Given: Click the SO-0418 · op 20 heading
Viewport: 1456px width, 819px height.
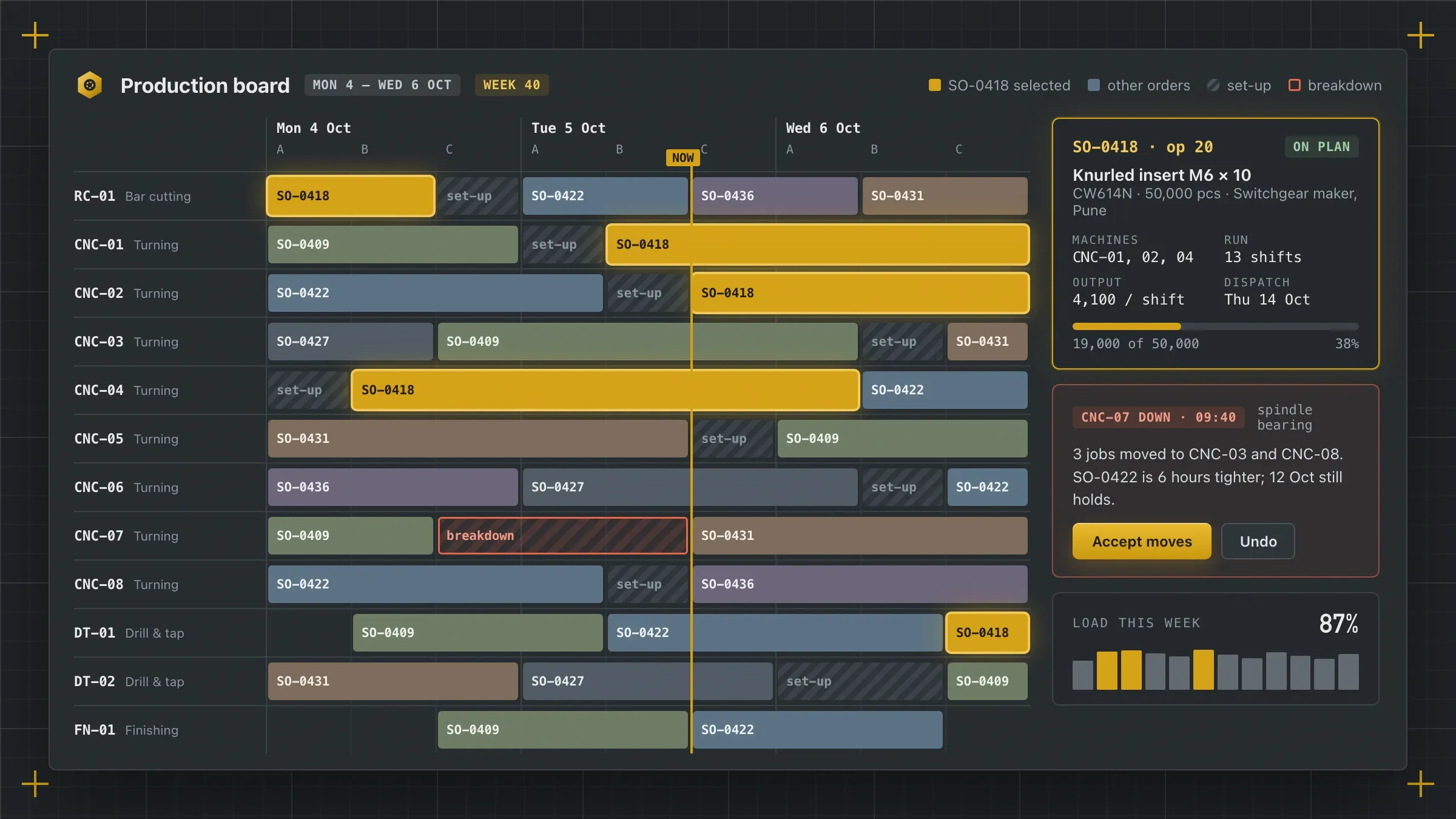Looking at the screenshot, I should [x=1143, y=147].
